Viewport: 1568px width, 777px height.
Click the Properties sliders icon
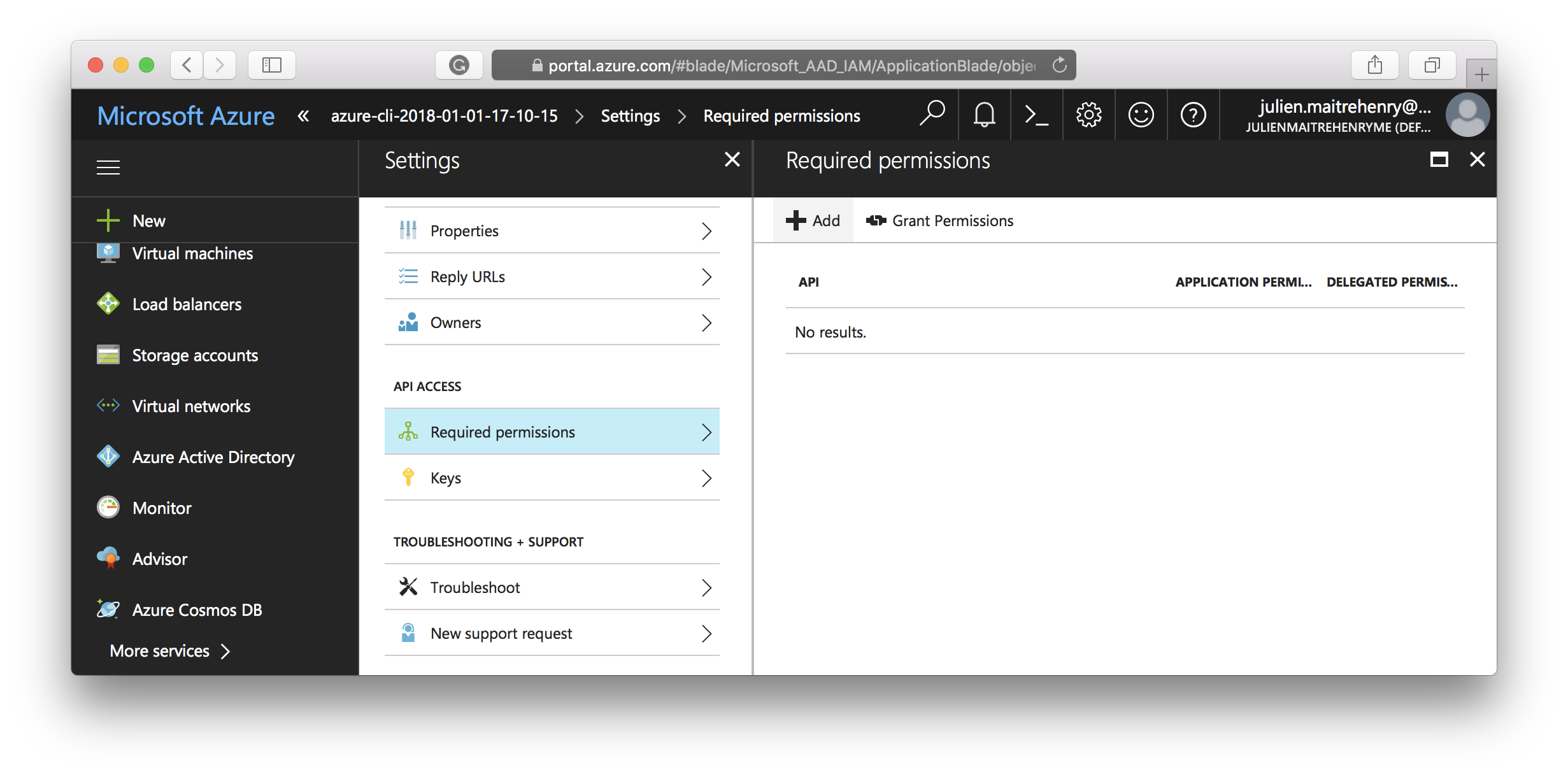(x=408, y=231)
